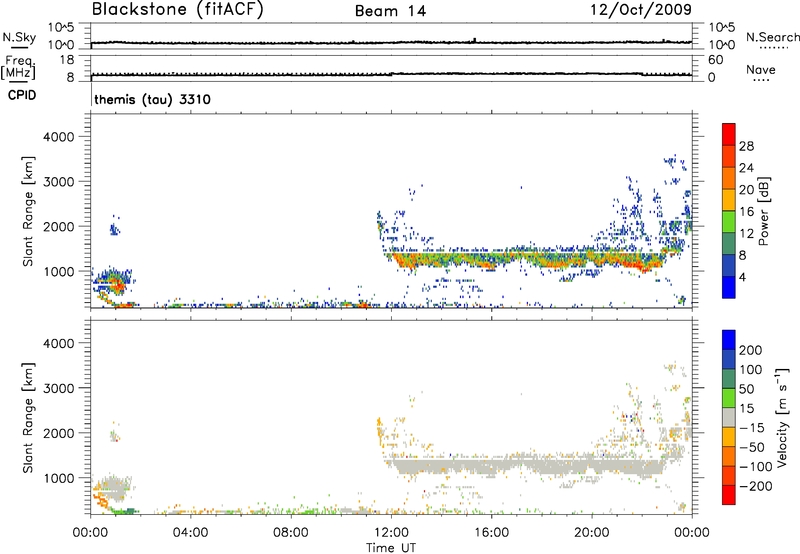This screenshot has width=800, height=554.
Task: Click the 16 tick on the power scale
Action: tap(746, 211)
